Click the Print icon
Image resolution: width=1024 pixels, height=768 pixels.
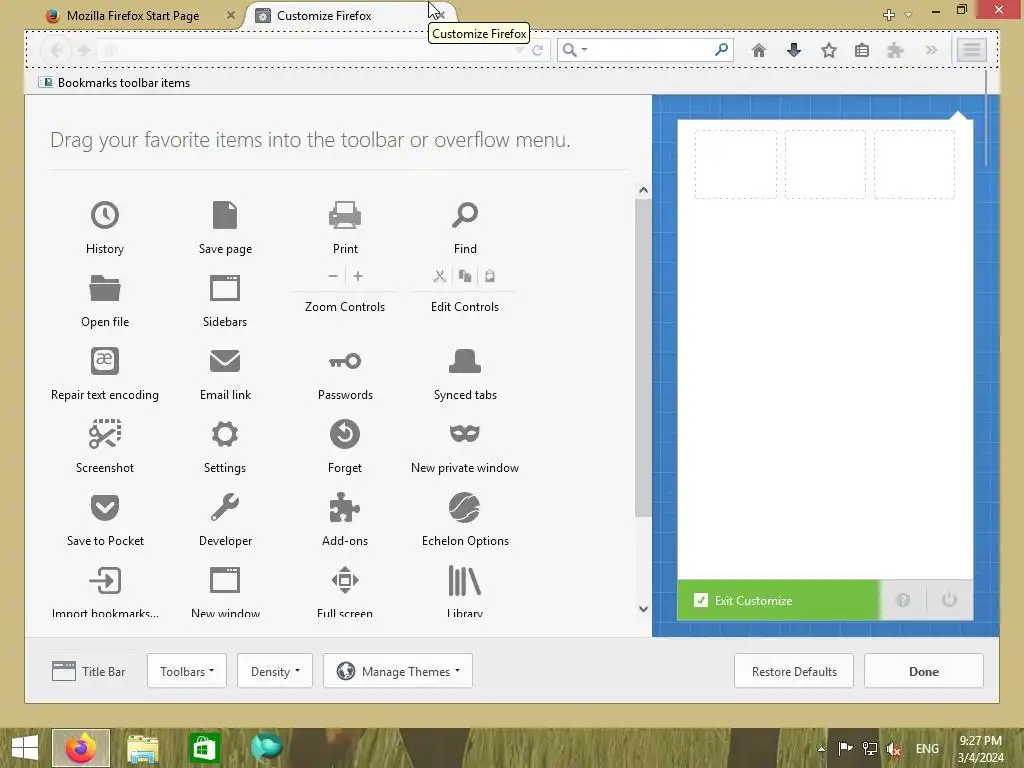coord(345,215)
